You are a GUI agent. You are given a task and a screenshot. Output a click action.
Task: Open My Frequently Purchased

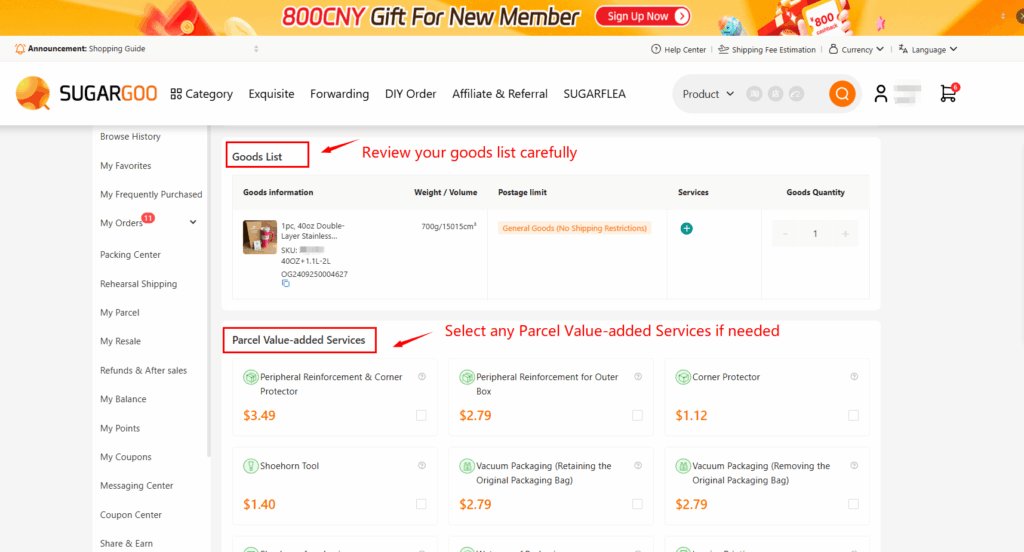click(x=151, y=195)
